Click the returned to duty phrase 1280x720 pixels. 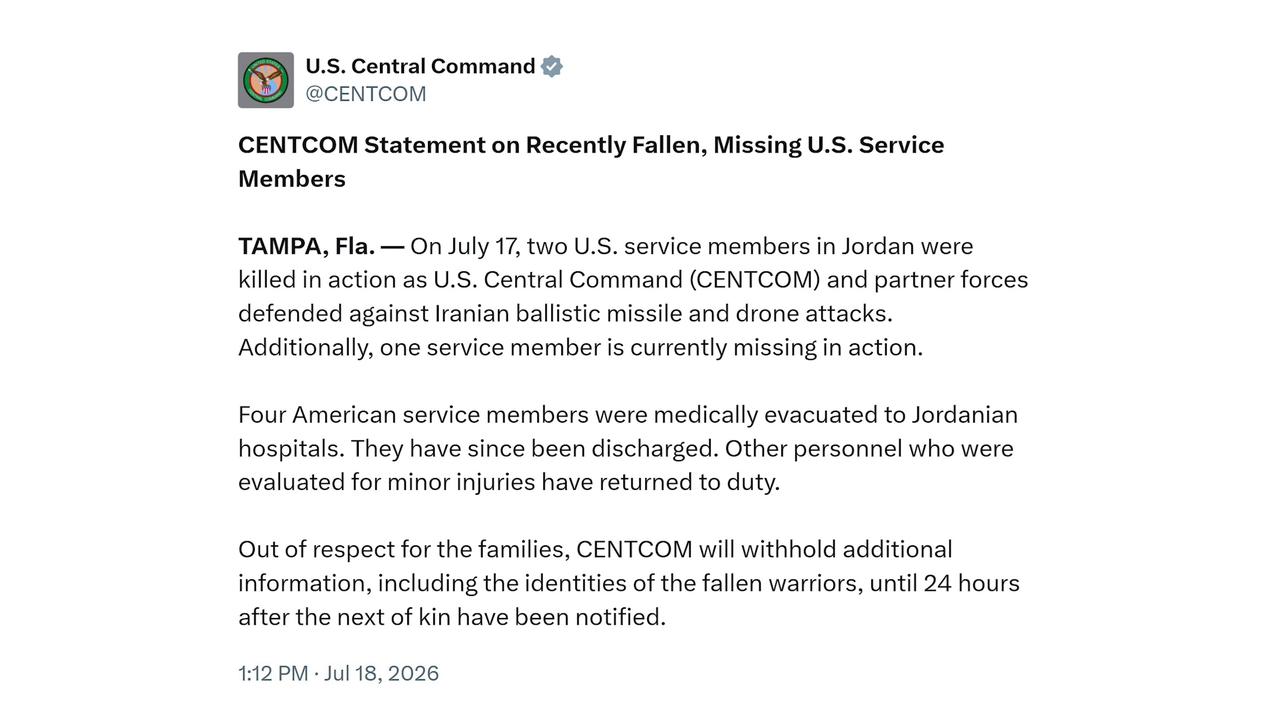[x=689, y=482]
